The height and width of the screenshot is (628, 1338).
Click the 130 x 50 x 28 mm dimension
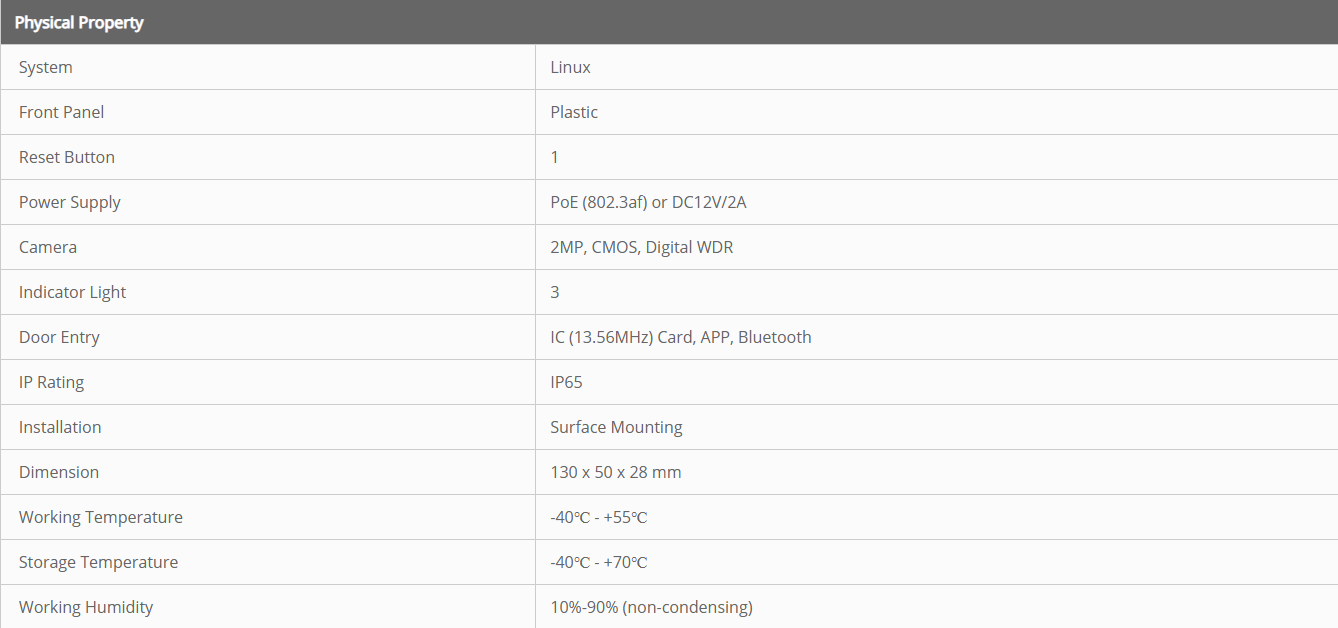[615, 472]
